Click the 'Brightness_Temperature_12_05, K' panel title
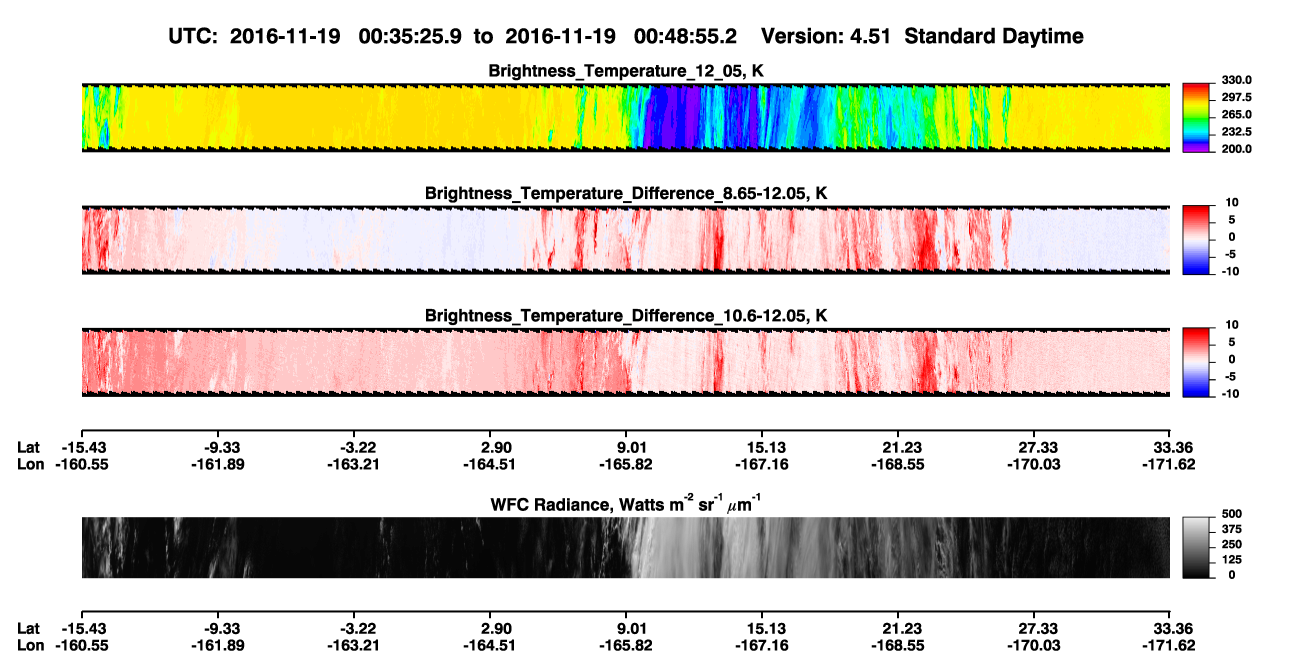This screenshot has width=1300, height=667. 626,71
